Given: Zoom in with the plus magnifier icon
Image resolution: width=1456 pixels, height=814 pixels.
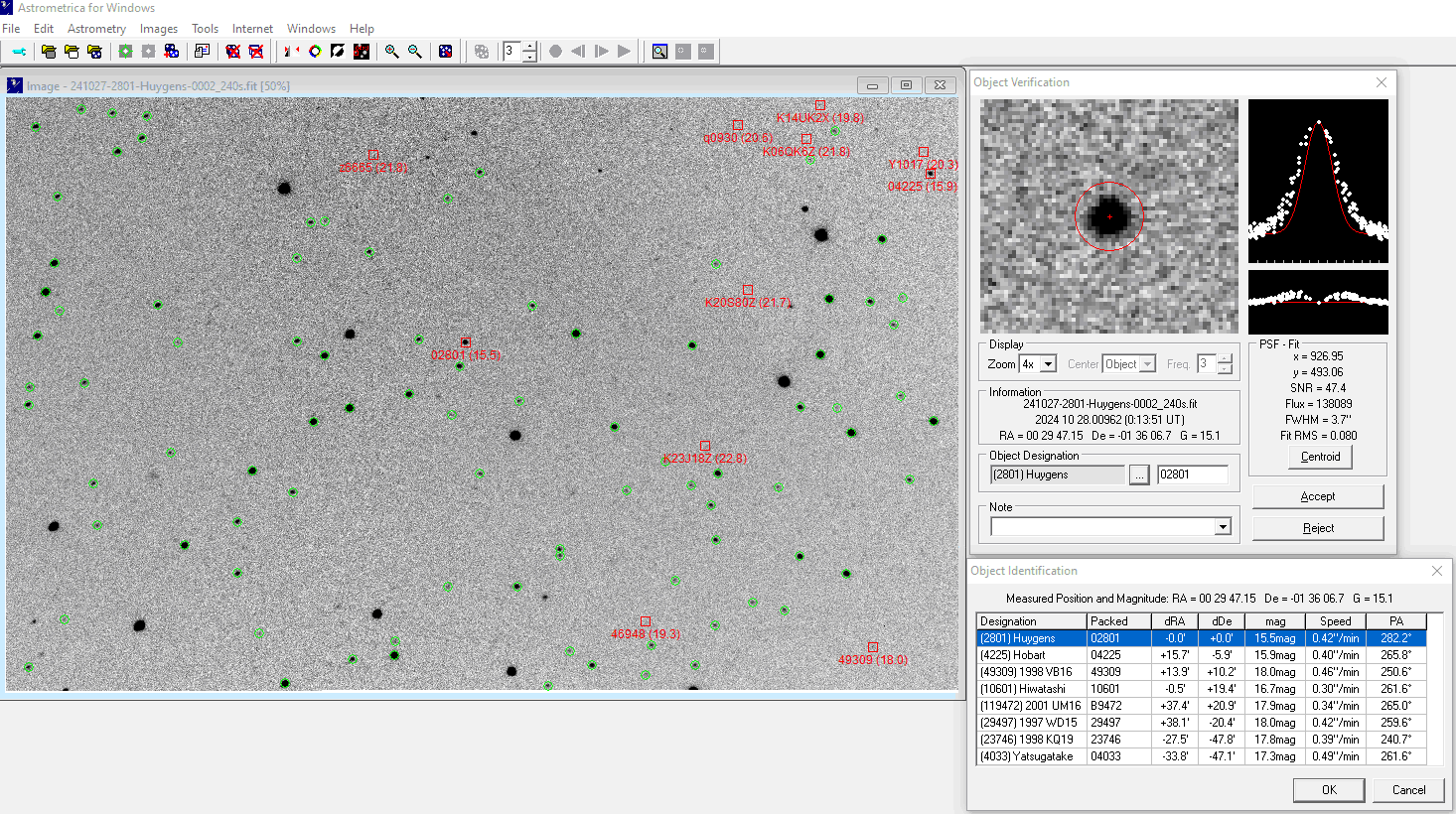Looking at the screenshot, I should coord(391,52).
